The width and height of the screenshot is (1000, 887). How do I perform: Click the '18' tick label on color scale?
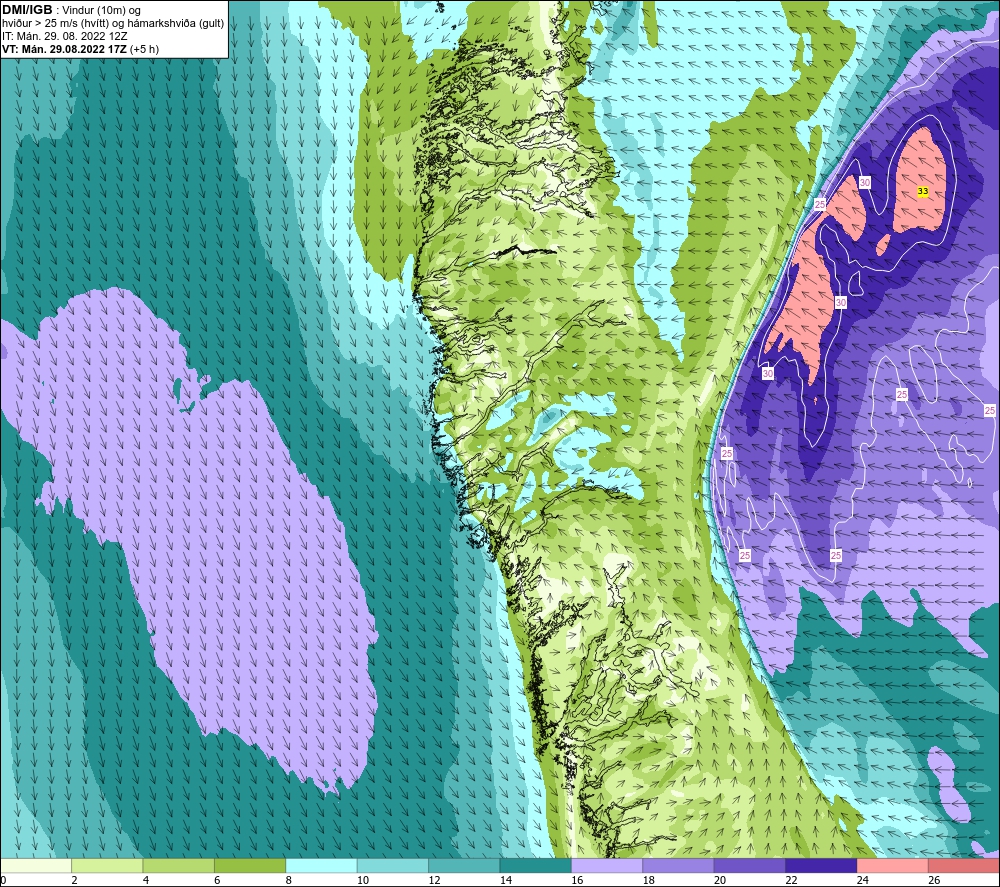pyautogui.click(x=649, y=880)
